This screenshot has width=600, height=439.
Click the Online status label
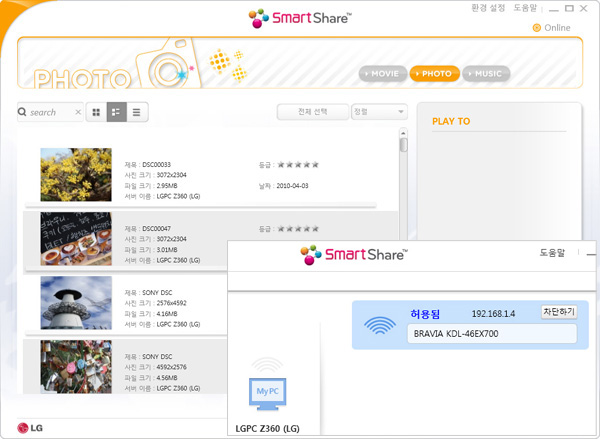(x=557, y=28)
